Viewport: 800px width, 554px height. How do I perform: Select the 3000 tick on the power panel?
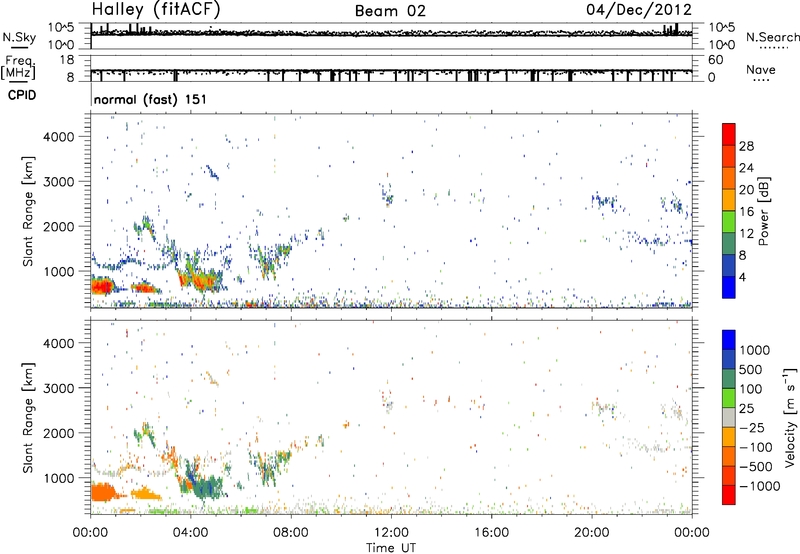coord(58,182)
